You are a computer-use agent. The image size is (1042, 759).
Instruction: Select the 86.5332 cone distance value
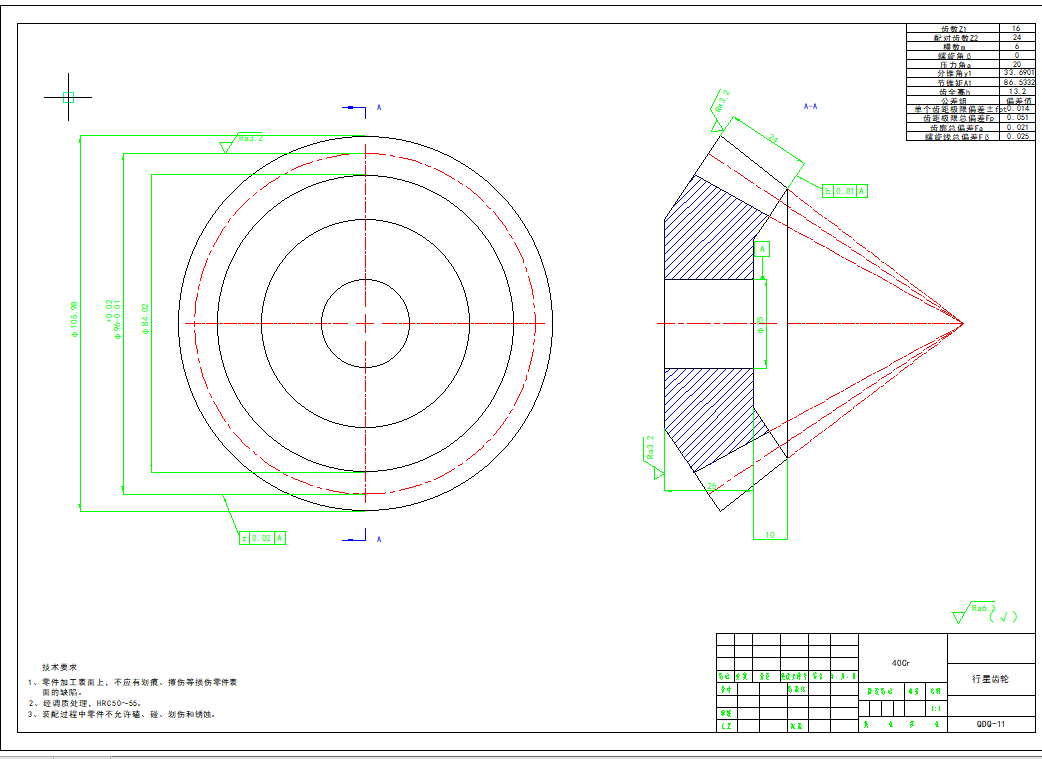1016,82
